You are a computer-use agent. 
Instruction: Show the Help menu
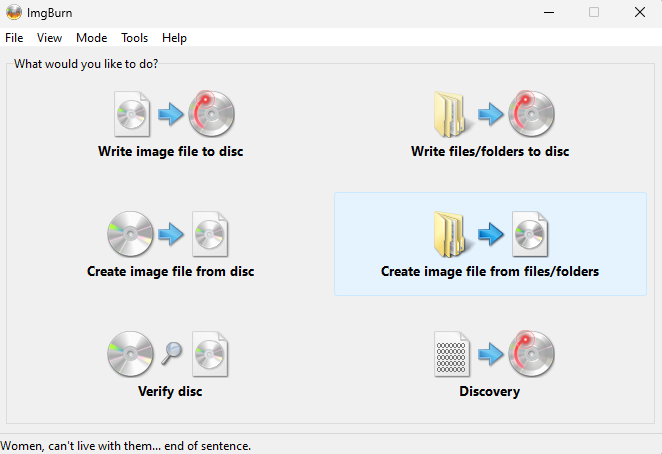(x=174, y=38)
